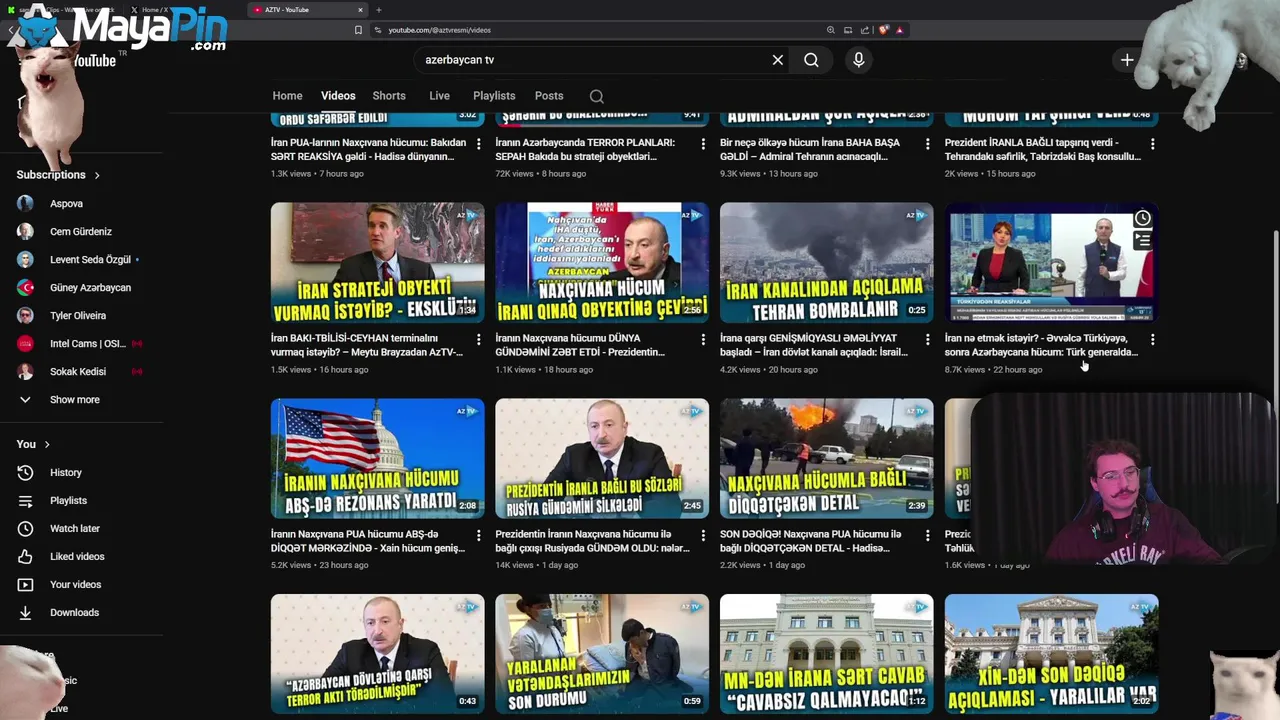
Task: Switch to the Shorts channel tab
Action: [x=389, y=96]
